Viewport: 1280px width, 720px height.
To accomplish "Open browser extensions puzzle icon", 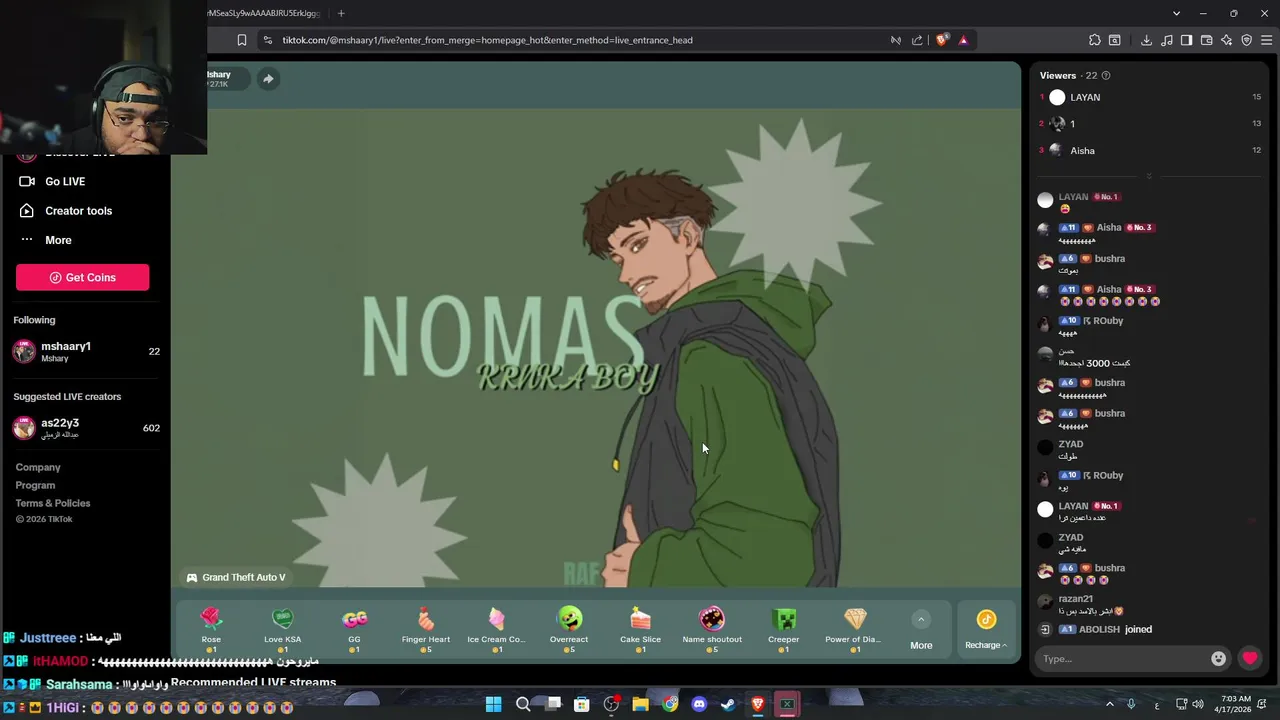I will (1095, 40).
